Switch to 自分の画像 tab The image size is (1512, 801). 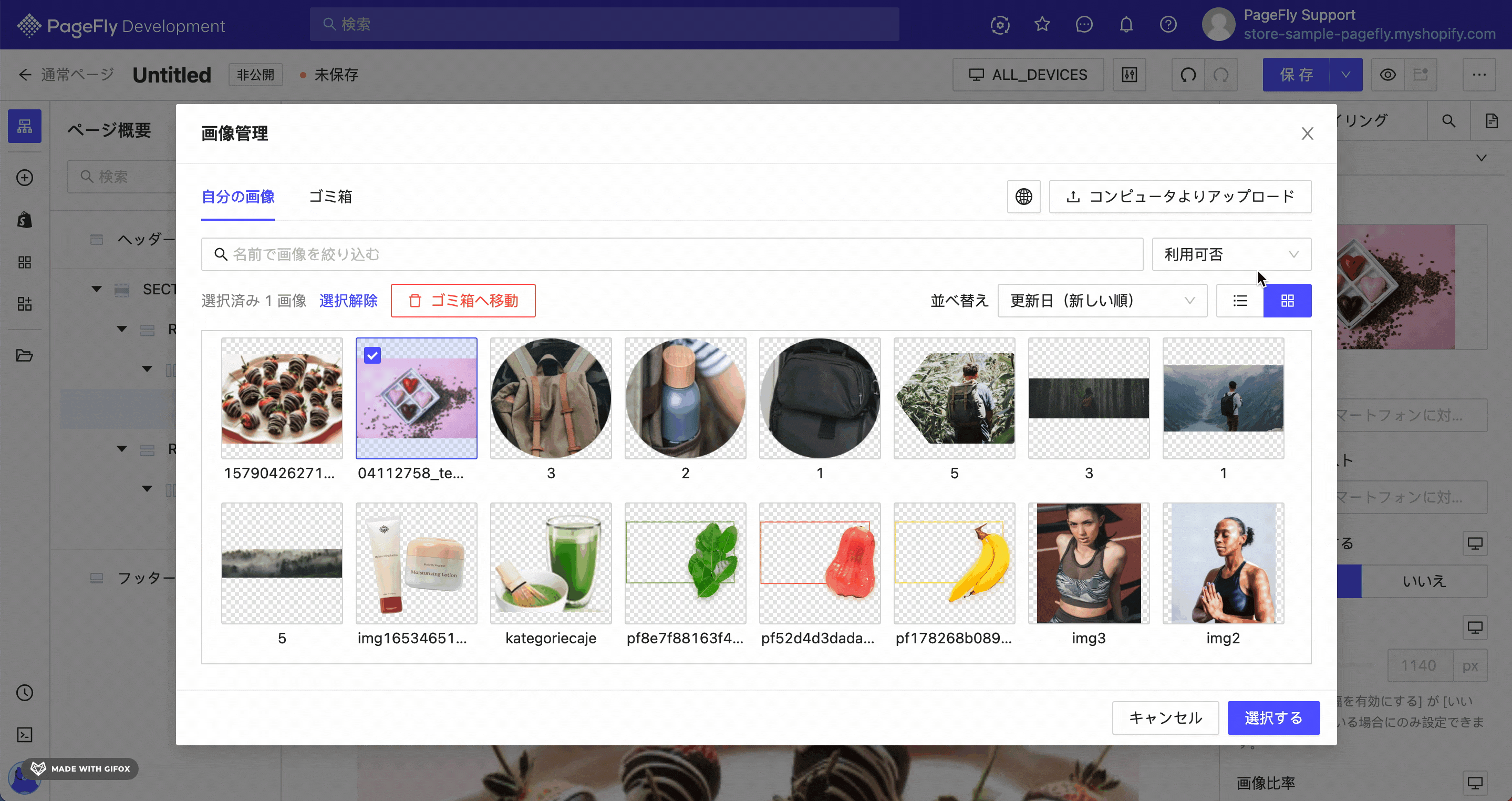point(237,197)
